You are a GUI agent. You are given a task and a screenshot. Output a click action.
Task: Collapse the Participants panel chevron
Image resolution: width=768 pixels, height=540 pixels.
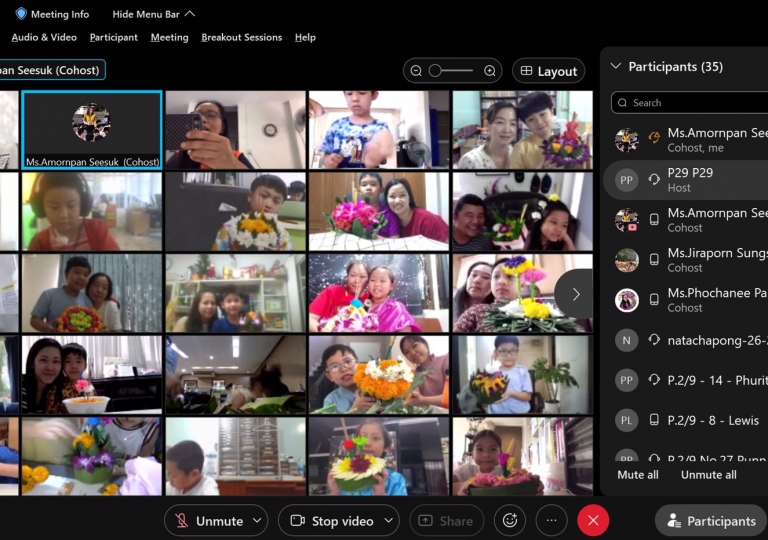tap(616, 66)
